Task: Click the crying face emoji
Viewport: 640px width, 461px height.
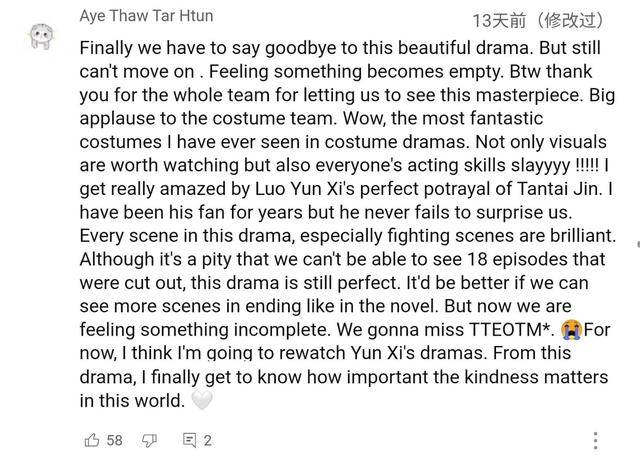Action: pyautogui.click(x=571, y=330)
